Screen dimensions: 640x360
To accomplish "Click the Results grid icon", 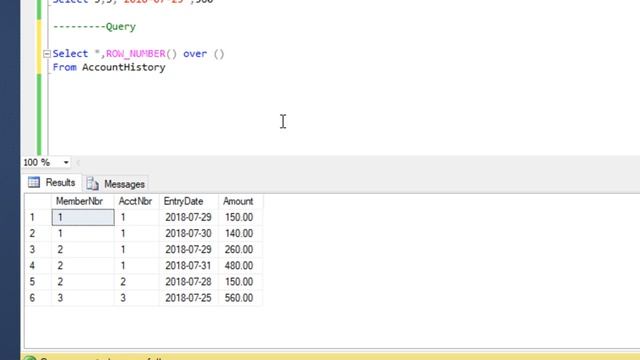I will tap(34, 182).
